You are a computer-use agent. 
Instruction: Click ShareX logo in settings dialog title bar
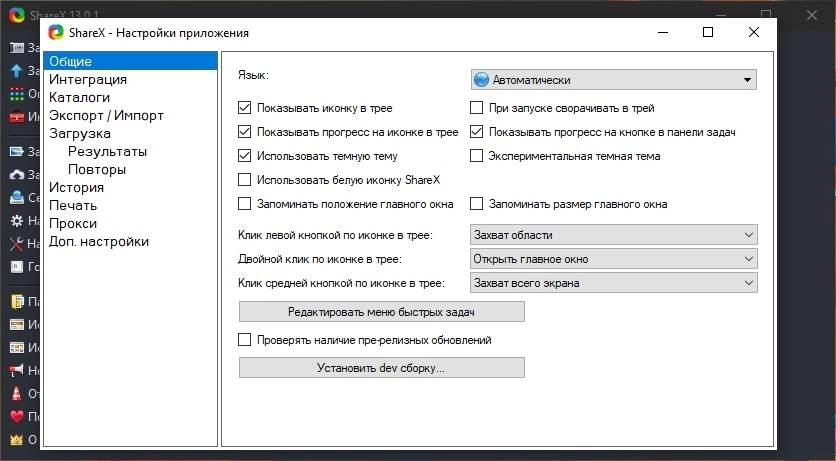(x=56, y=33)
